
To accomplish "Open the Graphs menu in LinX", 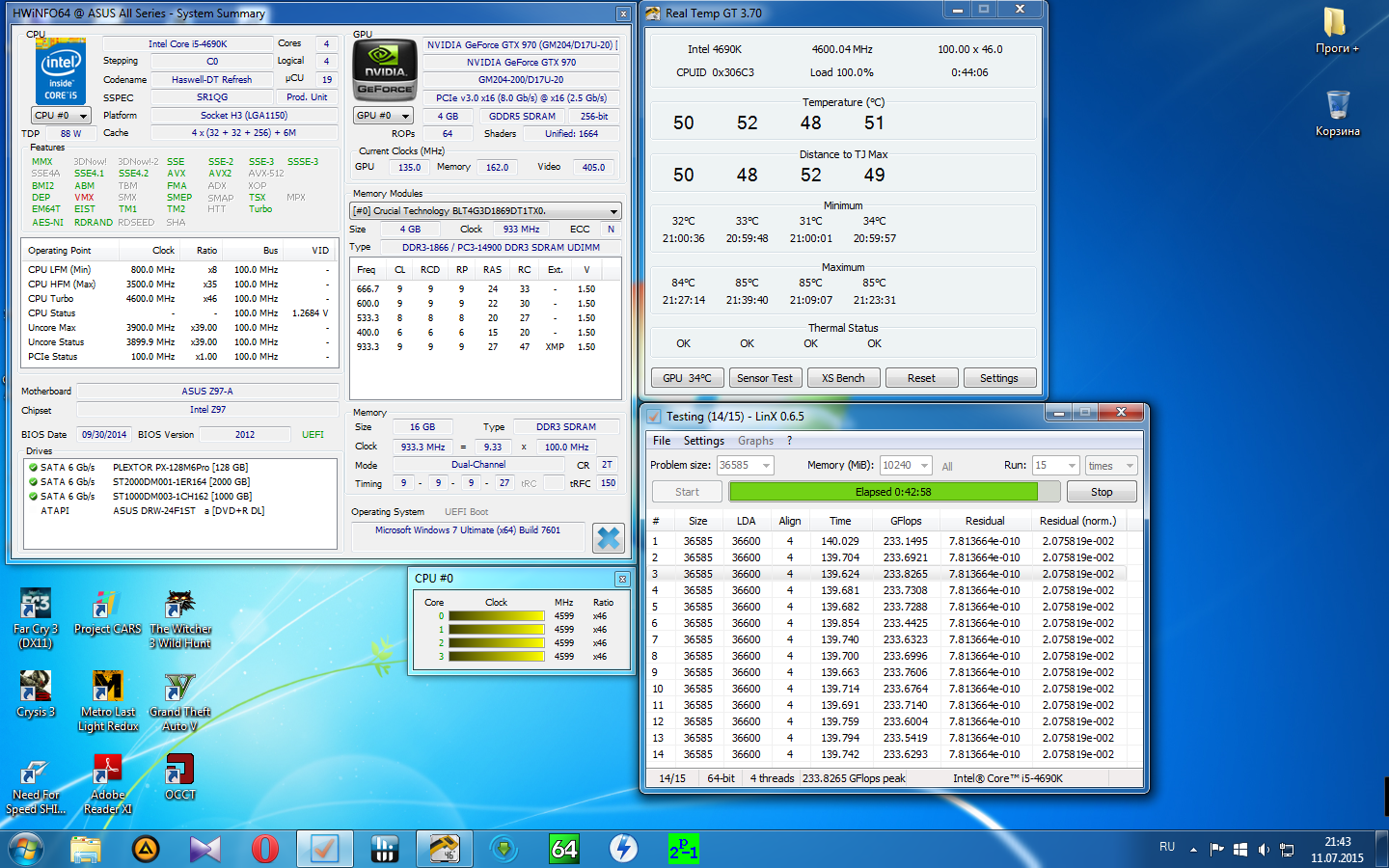I will click(755, 441).
